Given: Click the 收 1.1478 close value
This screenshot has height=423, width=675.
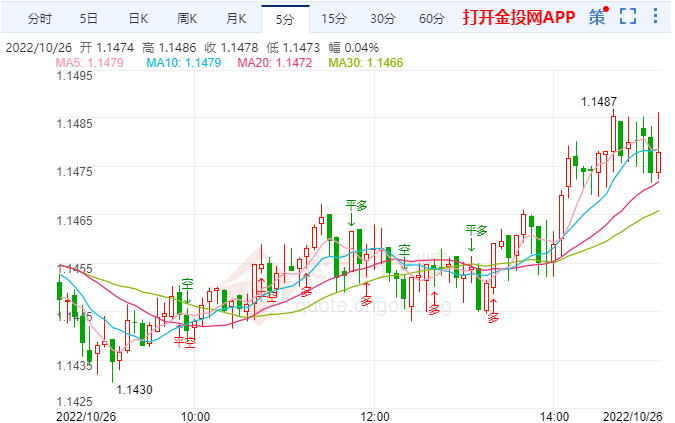Looking at the screenshot, I should coord(231,47).
